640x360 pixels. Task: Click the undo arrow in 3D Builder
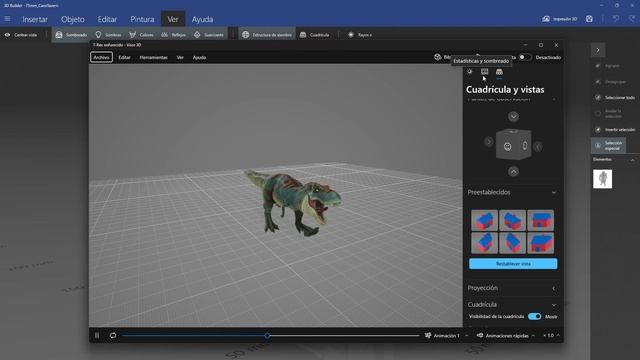616,19
